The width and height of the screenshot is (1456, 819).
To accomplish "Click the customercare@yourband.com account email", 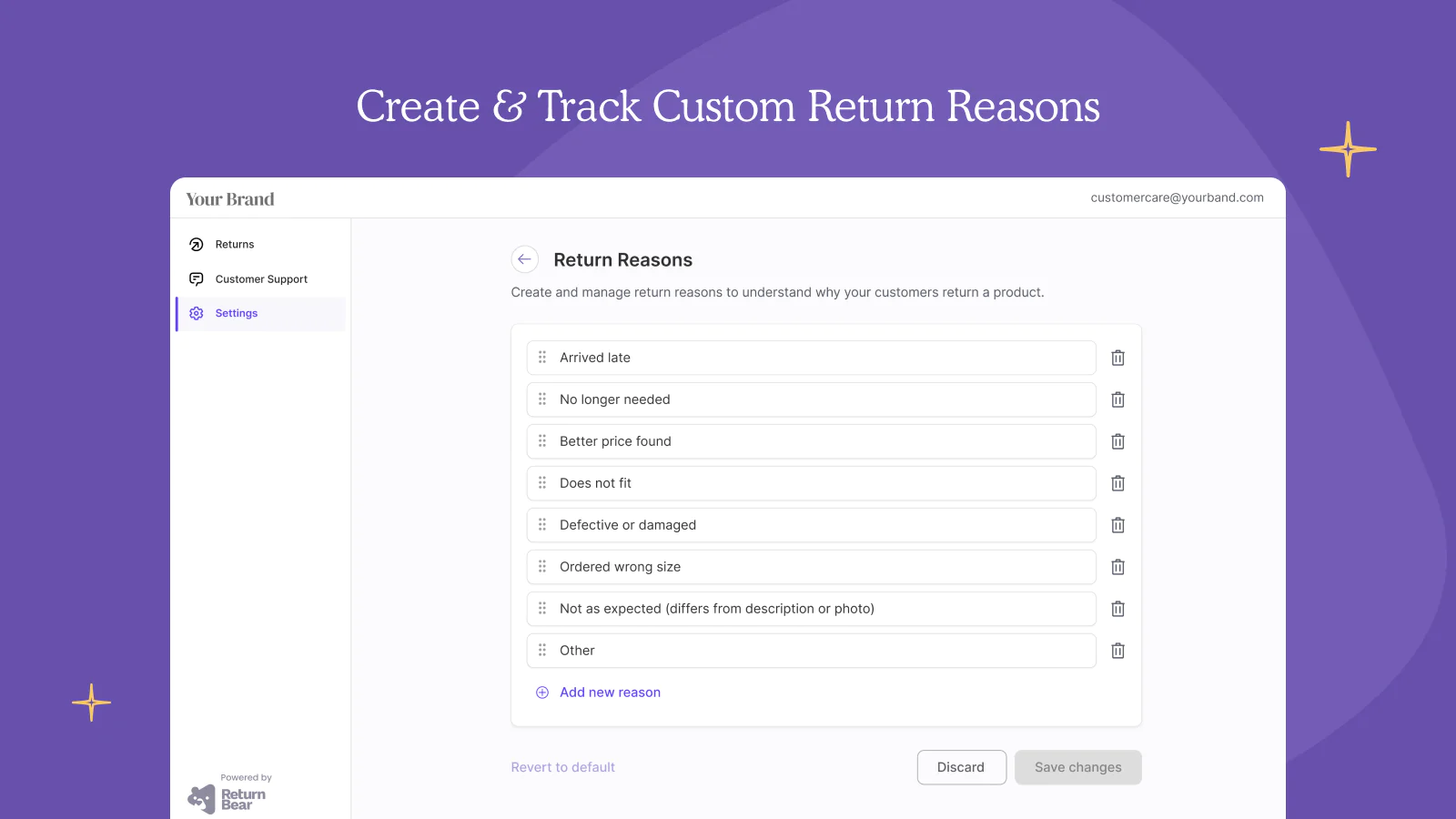I will click(1177, 197).
